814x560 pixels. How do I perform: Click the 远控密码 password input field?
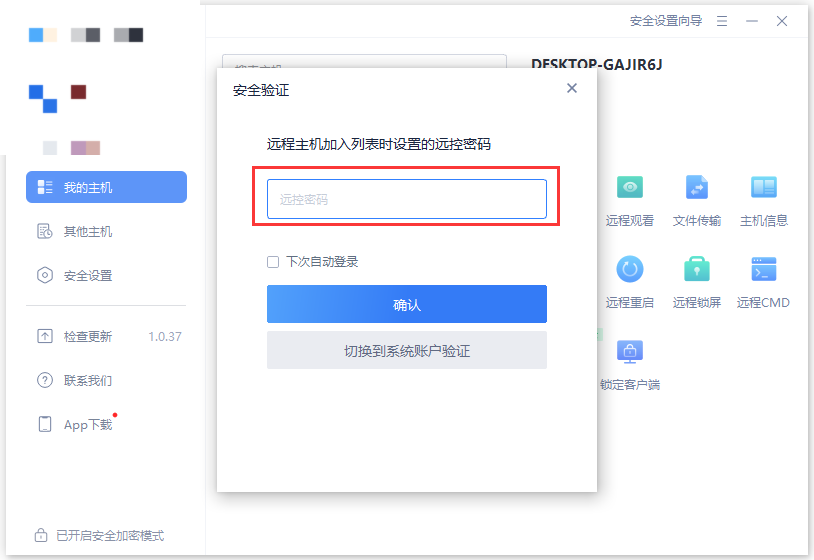pos(406,199)
